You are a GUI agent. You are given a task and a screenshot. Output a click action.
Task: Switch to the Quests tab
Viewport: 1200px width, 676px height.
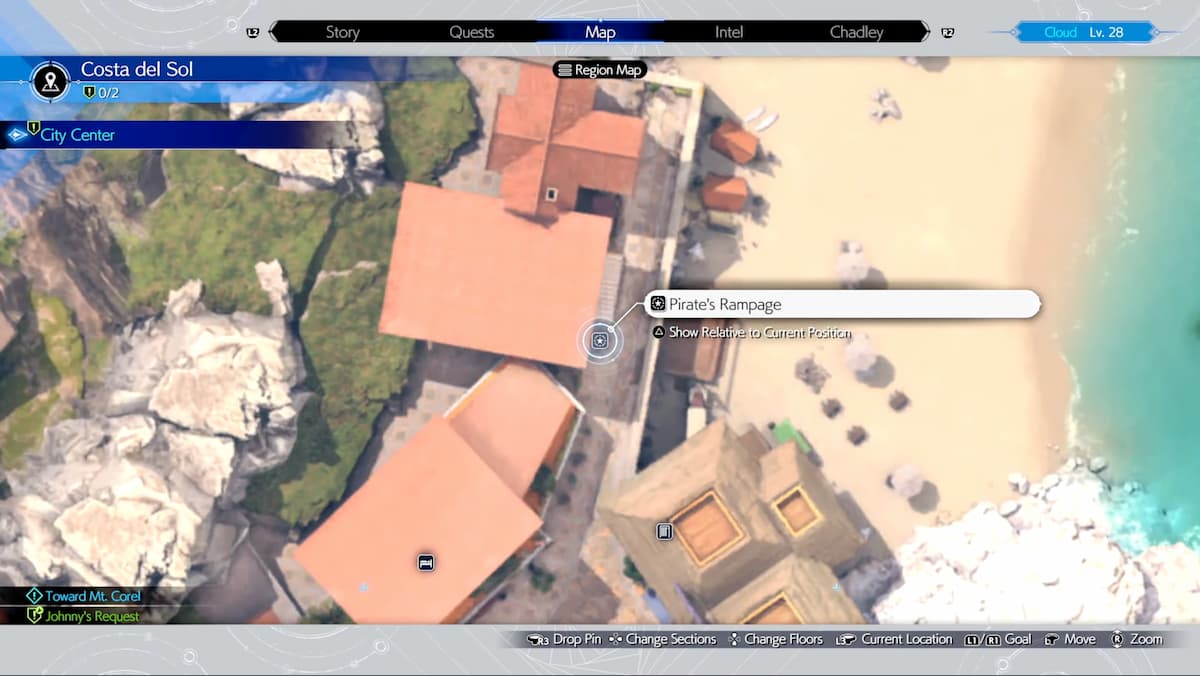(471, 32)
